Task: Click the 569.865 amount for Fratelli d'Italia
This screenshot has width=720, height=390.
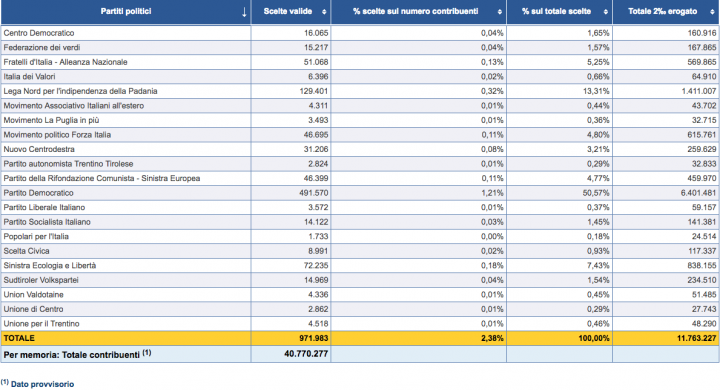Action: pyautogui.click(x=702, y=62)
